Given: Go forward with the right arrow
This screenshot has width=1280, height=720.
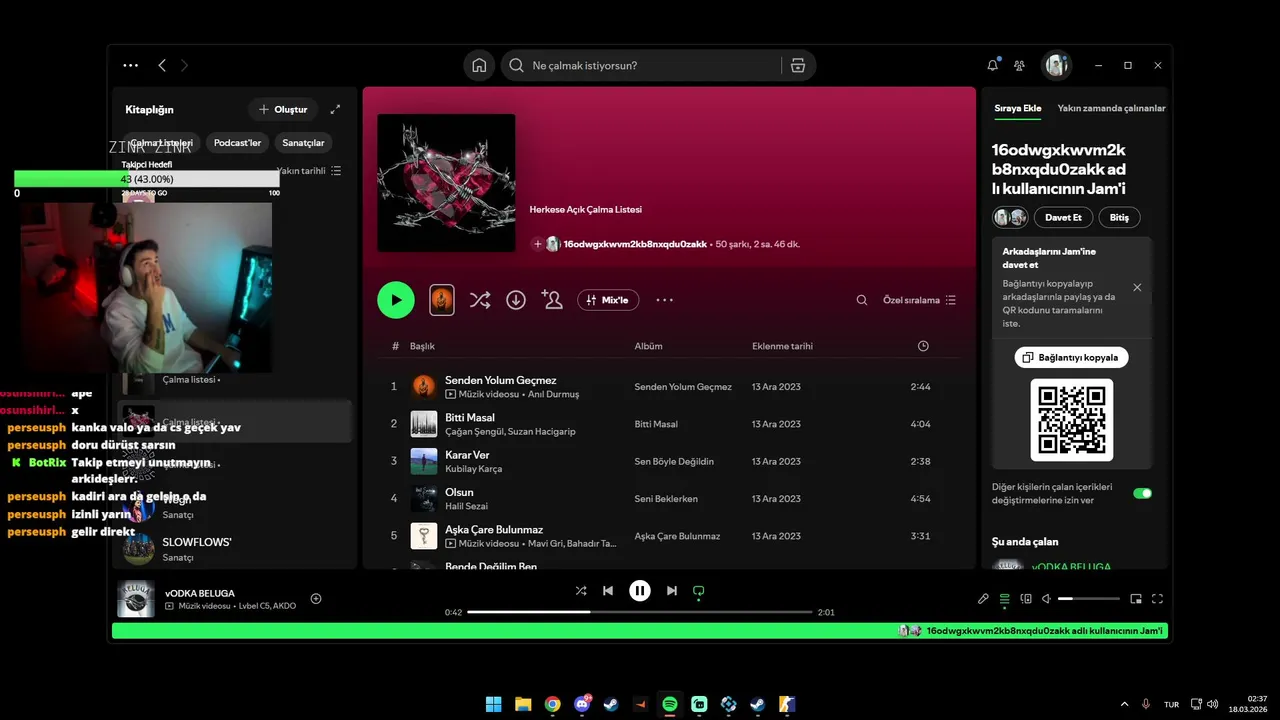Looking at the screenshot, I should 184,65.
